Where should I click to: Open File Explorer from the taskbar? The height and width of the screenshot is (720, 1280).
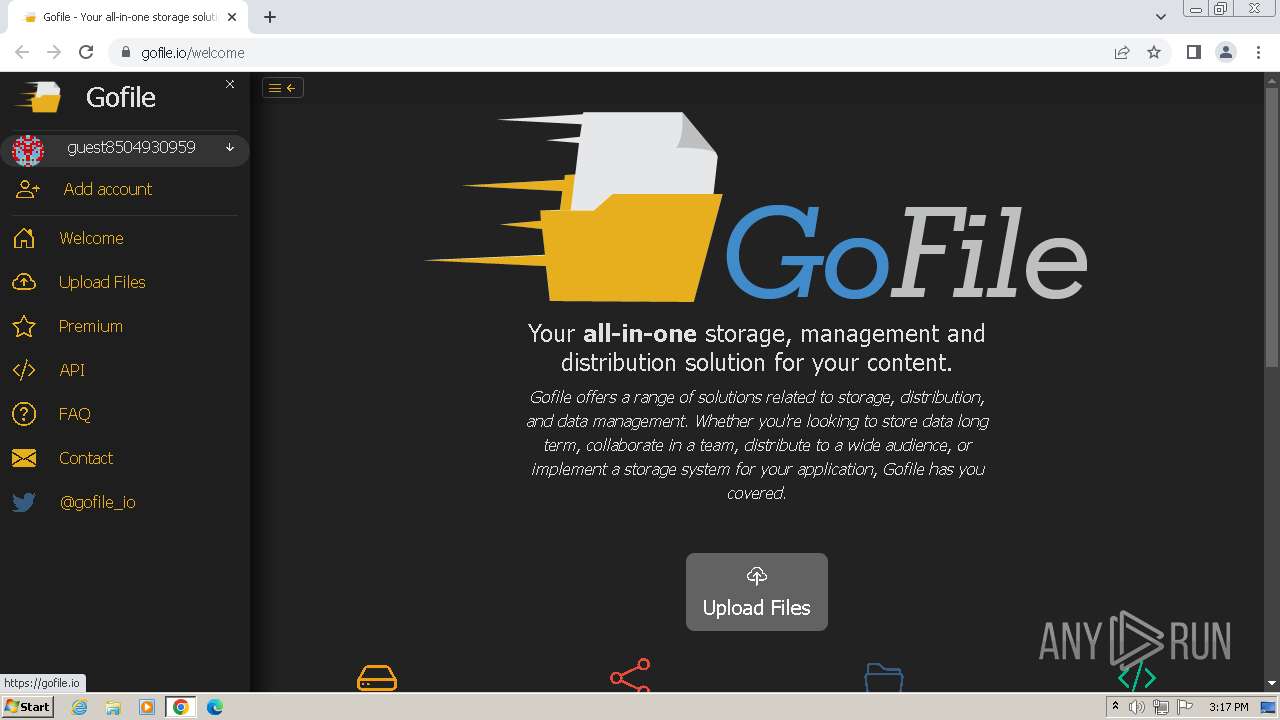pos(113,707)
